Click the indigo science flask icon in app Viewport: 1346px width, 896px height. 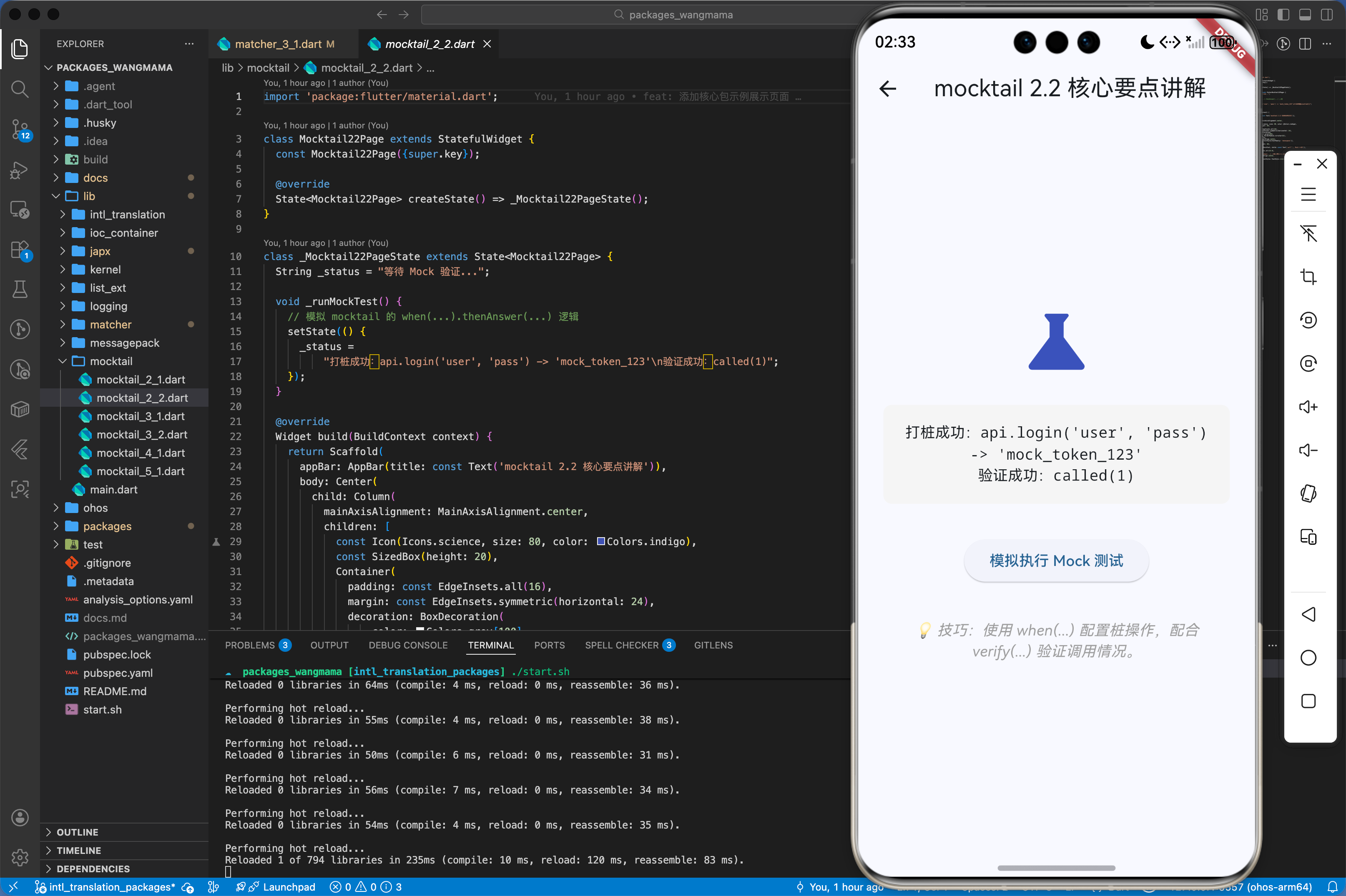tap(1056, 342)
